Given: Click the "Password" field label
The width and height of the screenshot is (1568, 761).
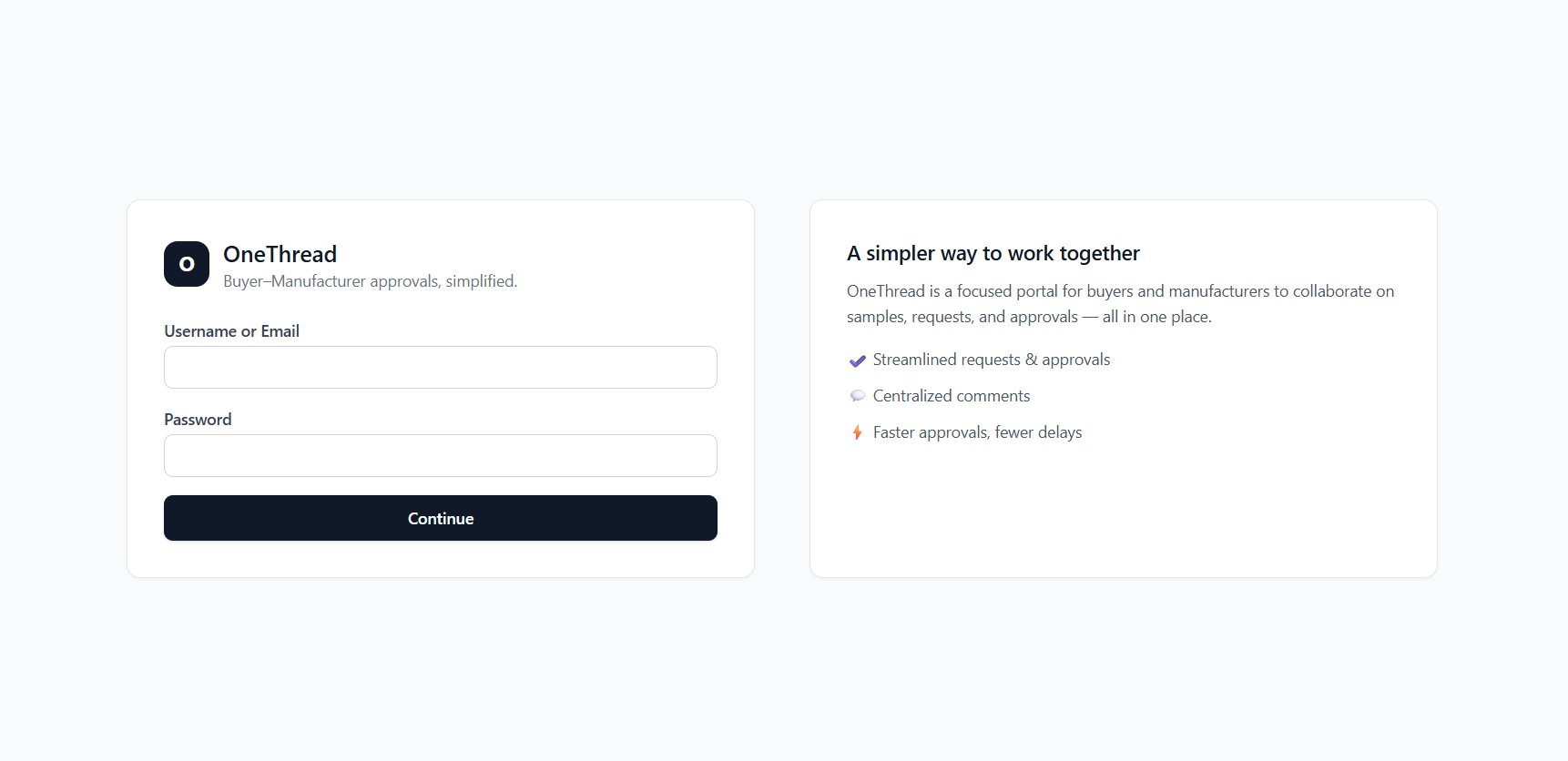Looking at the screenshot, I should click(x=198, y=420).
